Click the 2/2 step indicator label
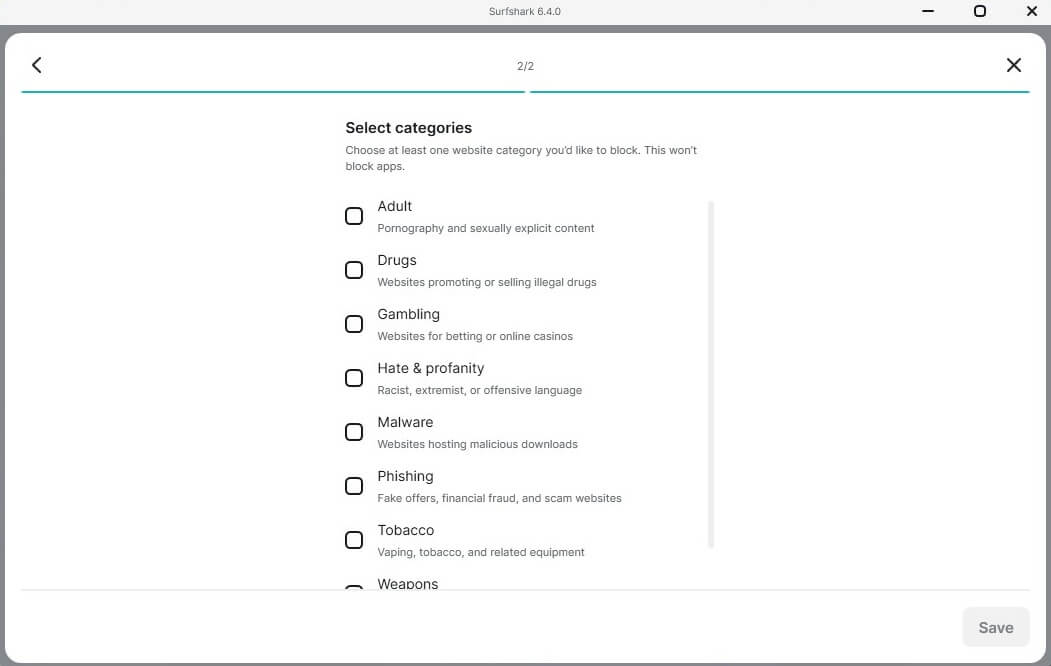 coord(525,66)
